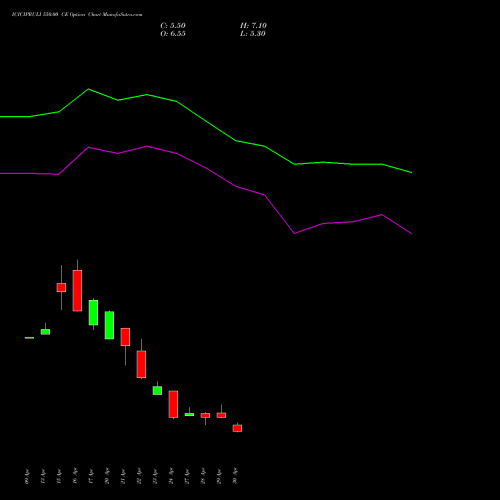Click the "28 Apr" date axis label

click(203, 477)
